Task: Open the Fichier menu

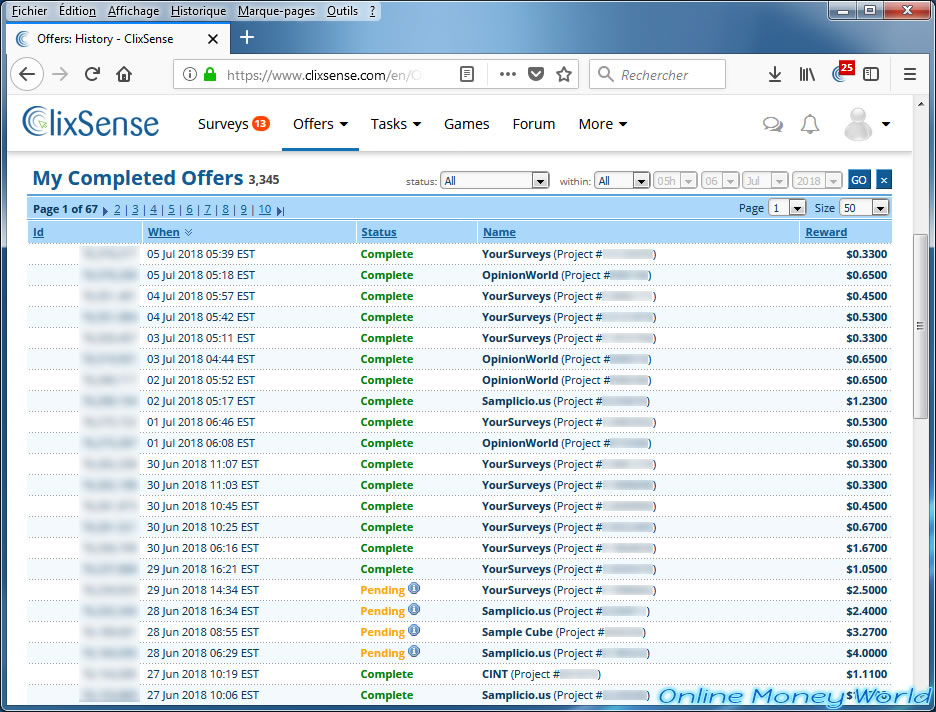Action: point(29,11)
